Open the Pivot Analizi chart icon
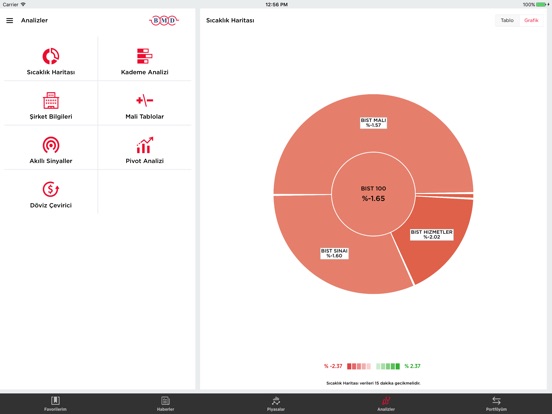This screenshot has height=414, width=552. pos(144,145)
